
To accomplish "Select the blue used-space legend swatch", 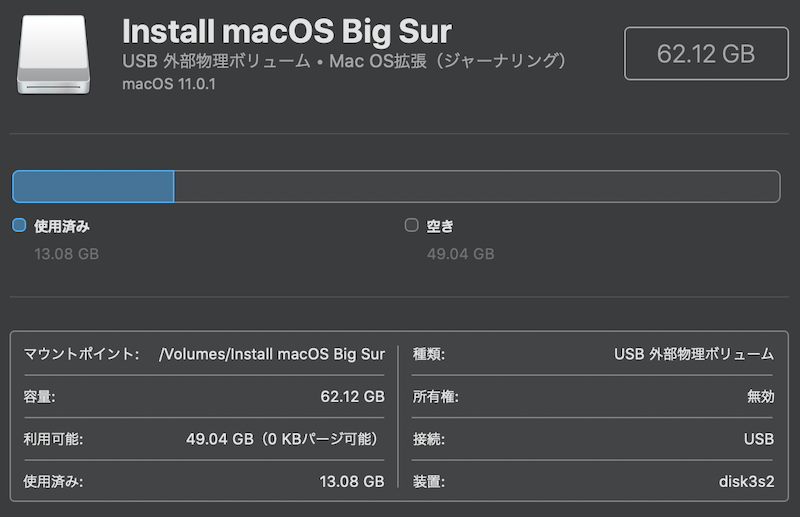I will [x=19, y=225].
